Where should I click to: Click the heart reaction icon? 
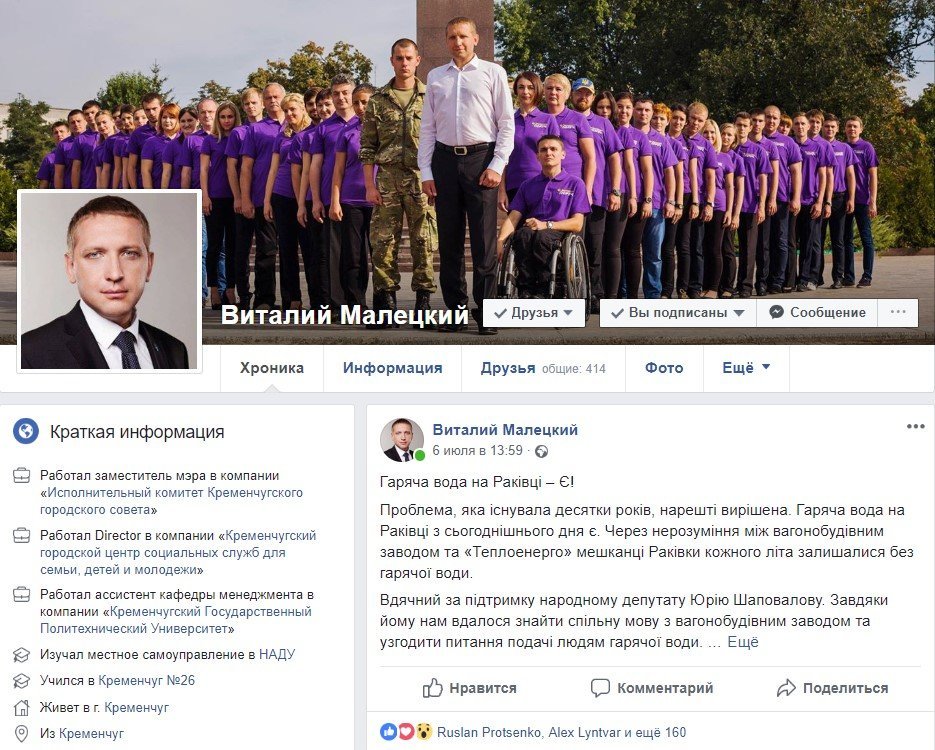coord(406,732)
